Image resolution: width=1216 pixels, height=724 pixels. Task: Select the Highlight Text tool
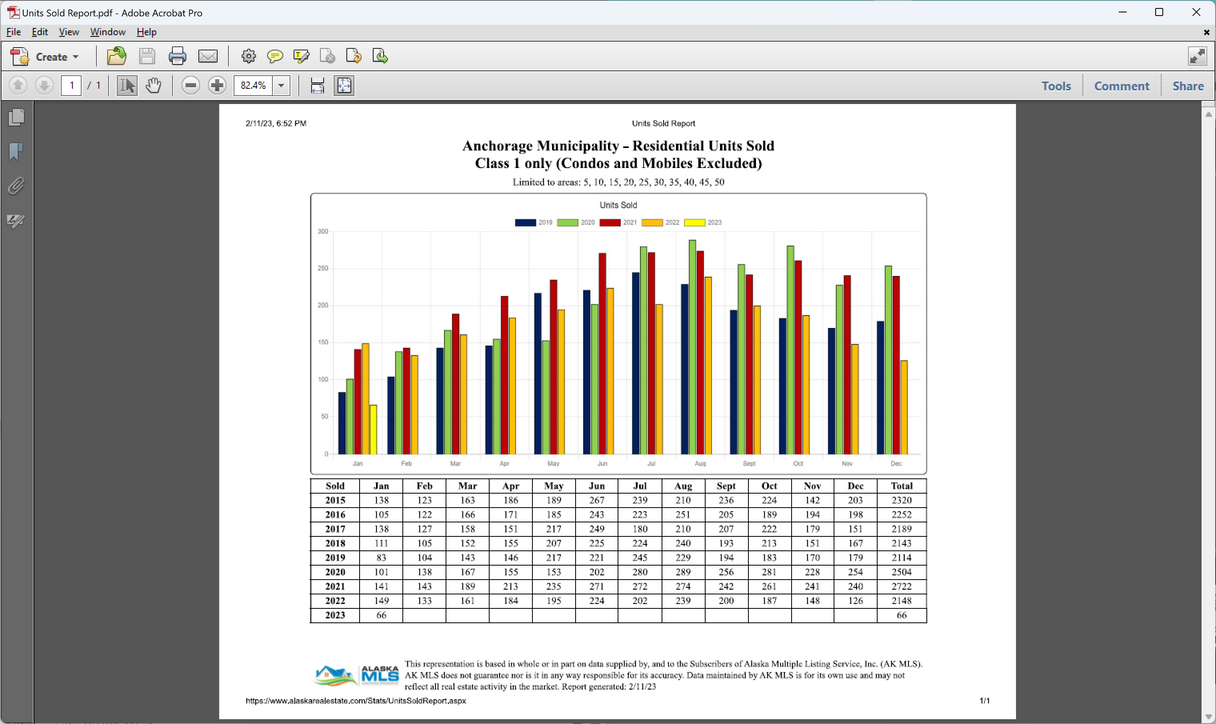click(x=301, y=56)
